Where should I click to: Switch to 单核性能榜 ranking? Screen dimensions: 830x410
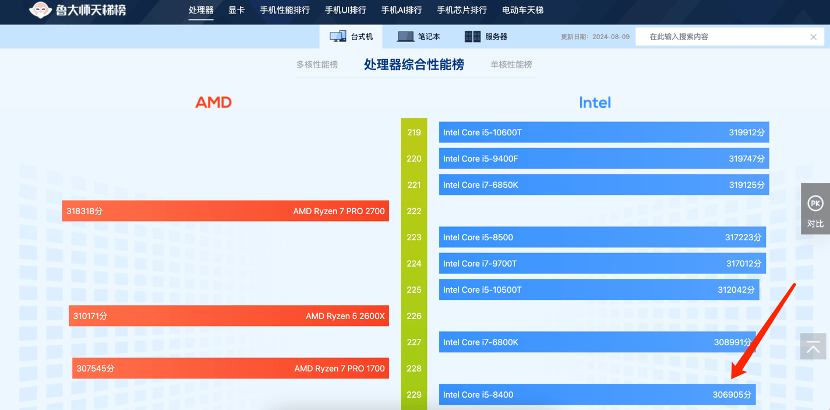point(510,65)
